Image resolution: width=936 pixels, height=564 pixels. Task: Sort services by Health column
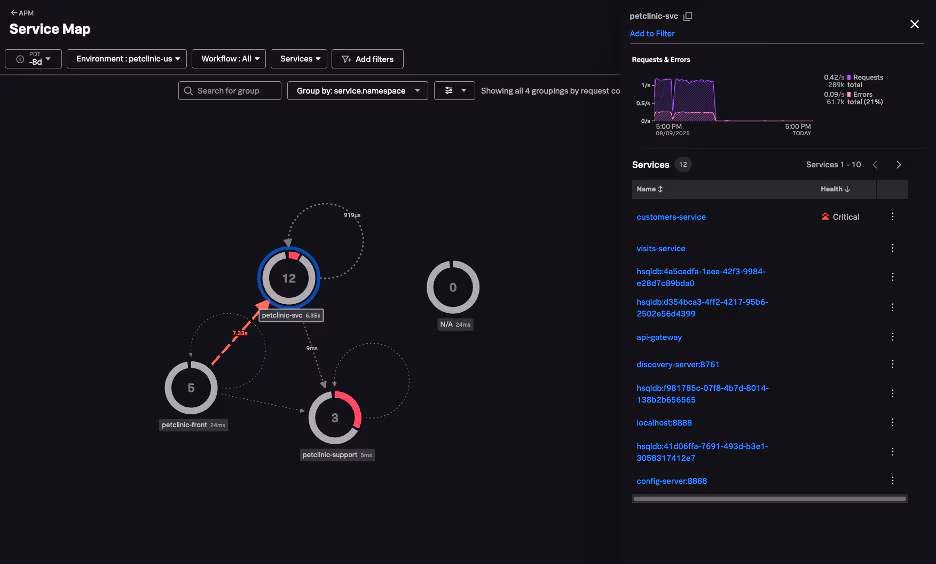click(x=835, y=189)
